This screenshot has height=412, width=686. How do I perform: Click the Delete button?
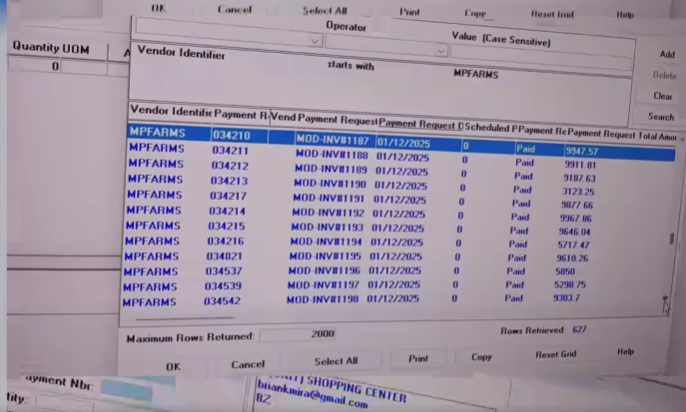665,75
